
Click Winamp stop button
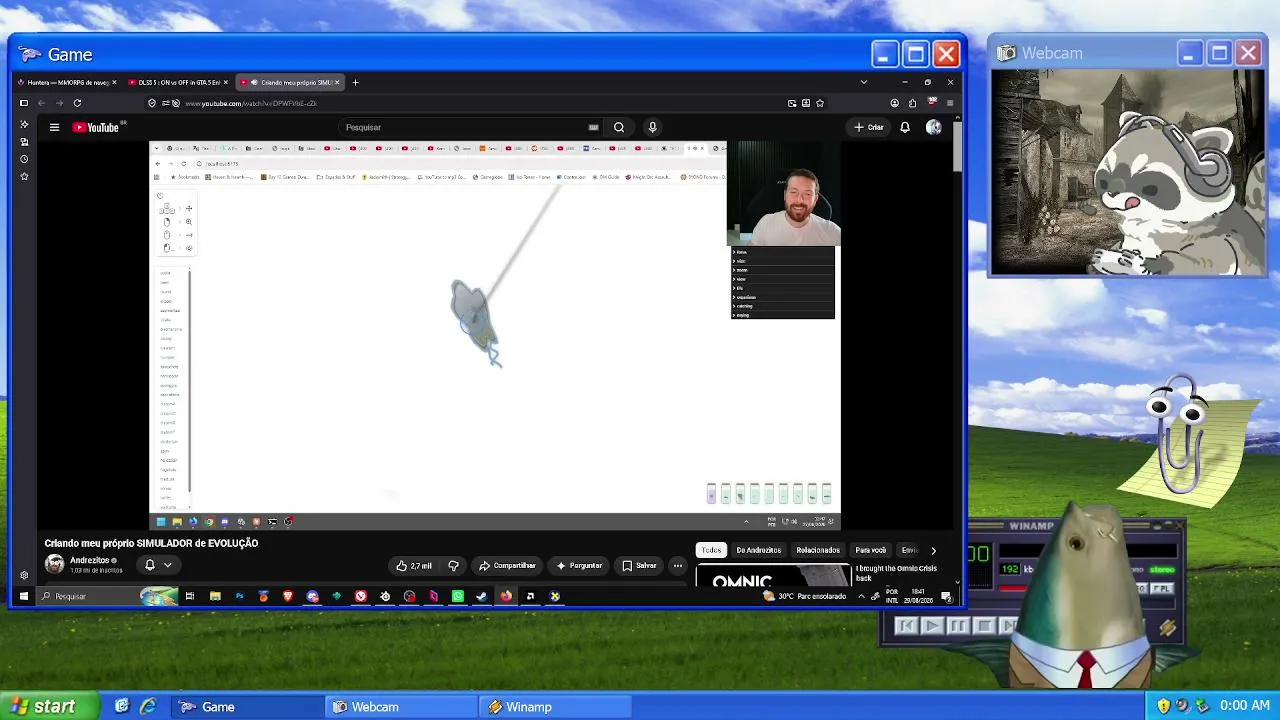click(x=983, y=626)
